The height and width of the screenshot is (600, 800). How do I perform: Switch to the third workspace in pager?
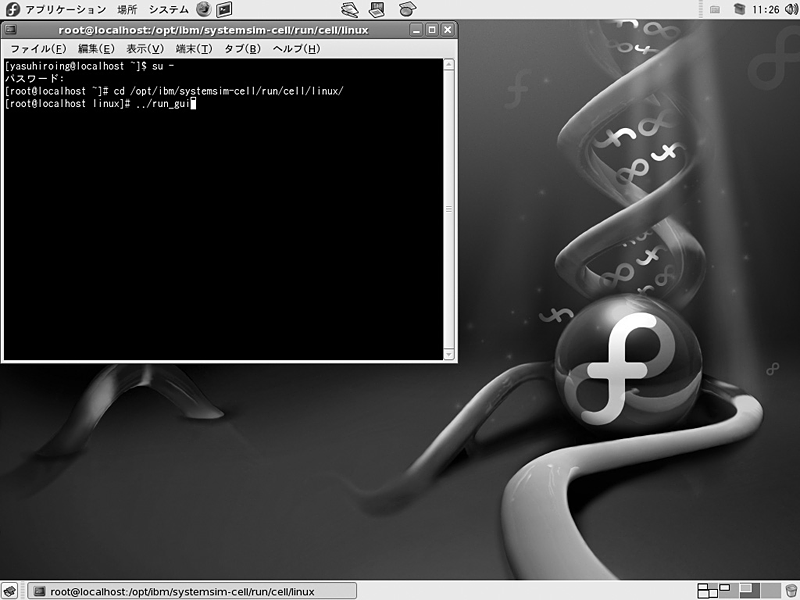coord(749,591)
